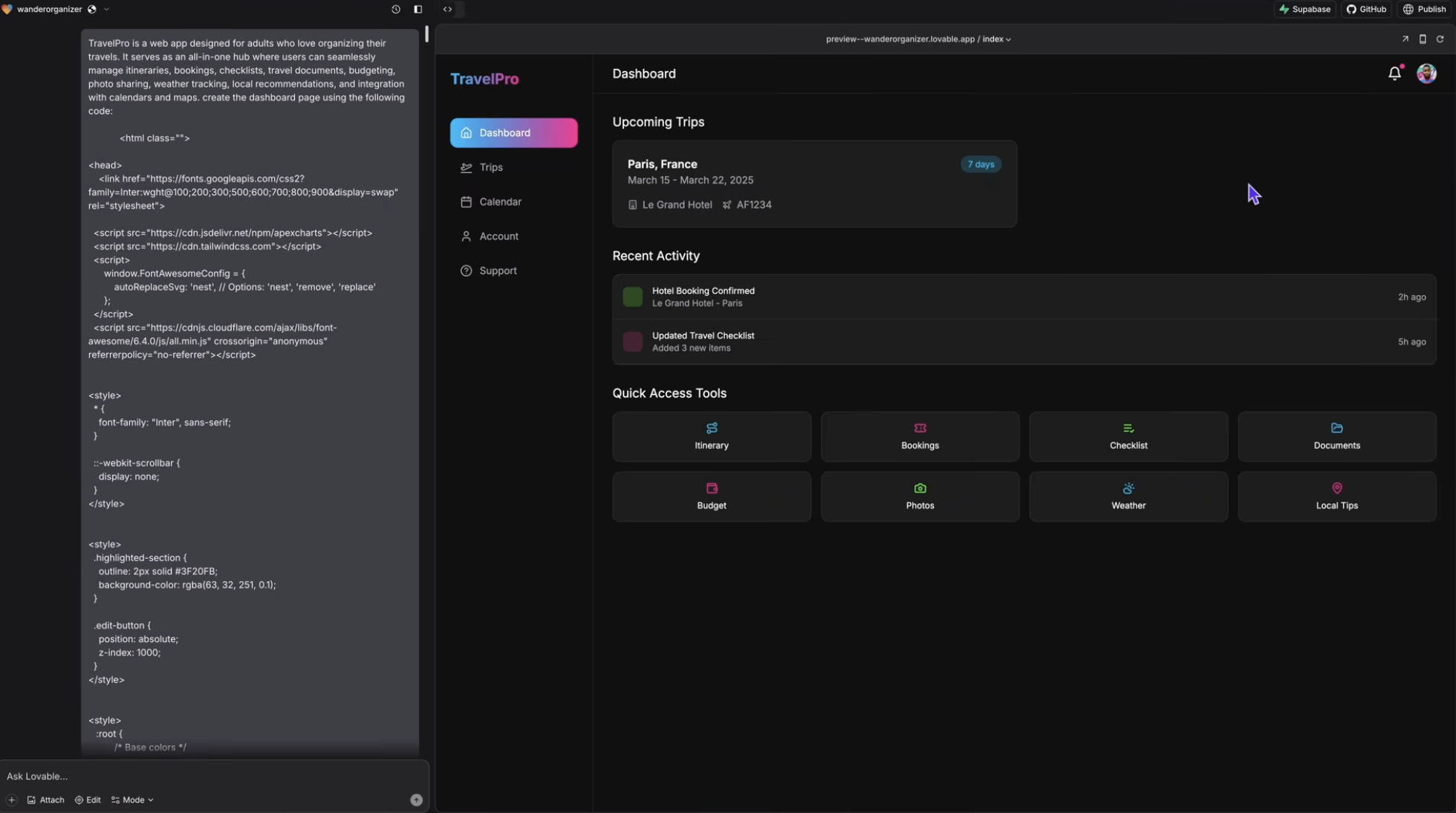The width and height of the screenshot is (1456, 813).
Task: Click the 7 days badge
Action: pyautogui.click(x=981, y=164)
